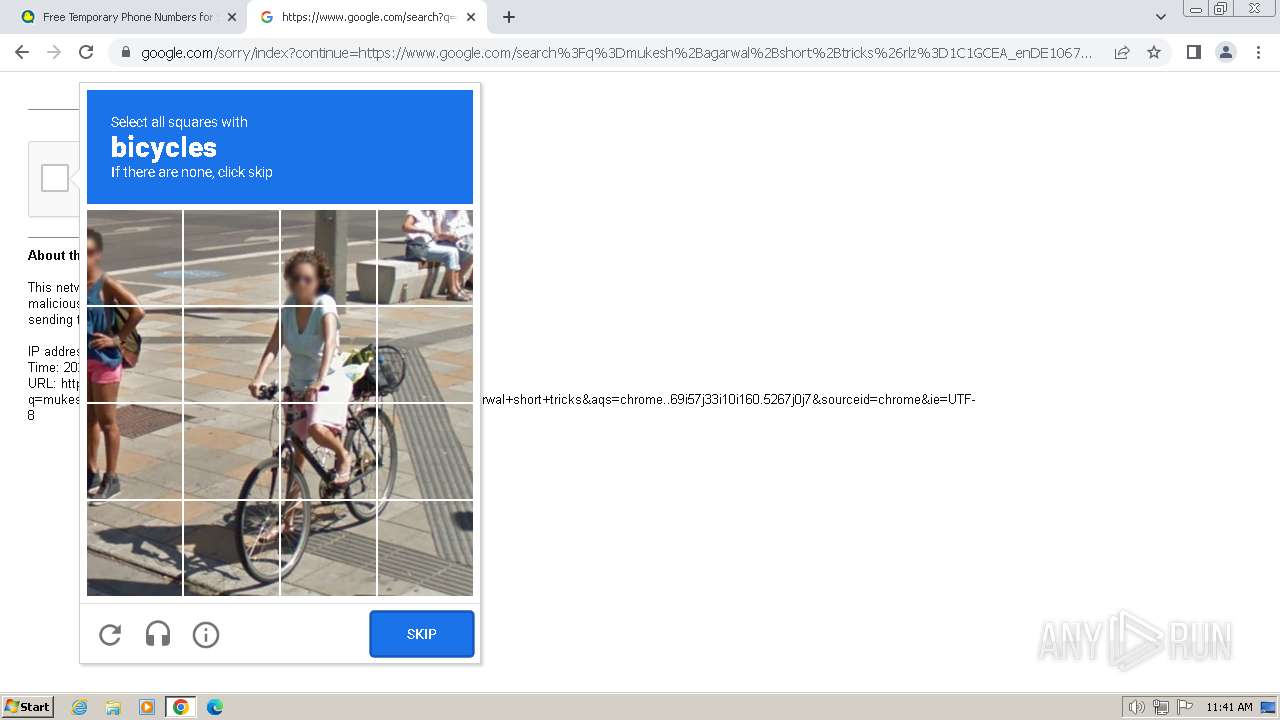Click the 11:41 AM clock
The width and height of the screenshot is (1280, 720).
pyautogui.click(x=1229, y=707)
